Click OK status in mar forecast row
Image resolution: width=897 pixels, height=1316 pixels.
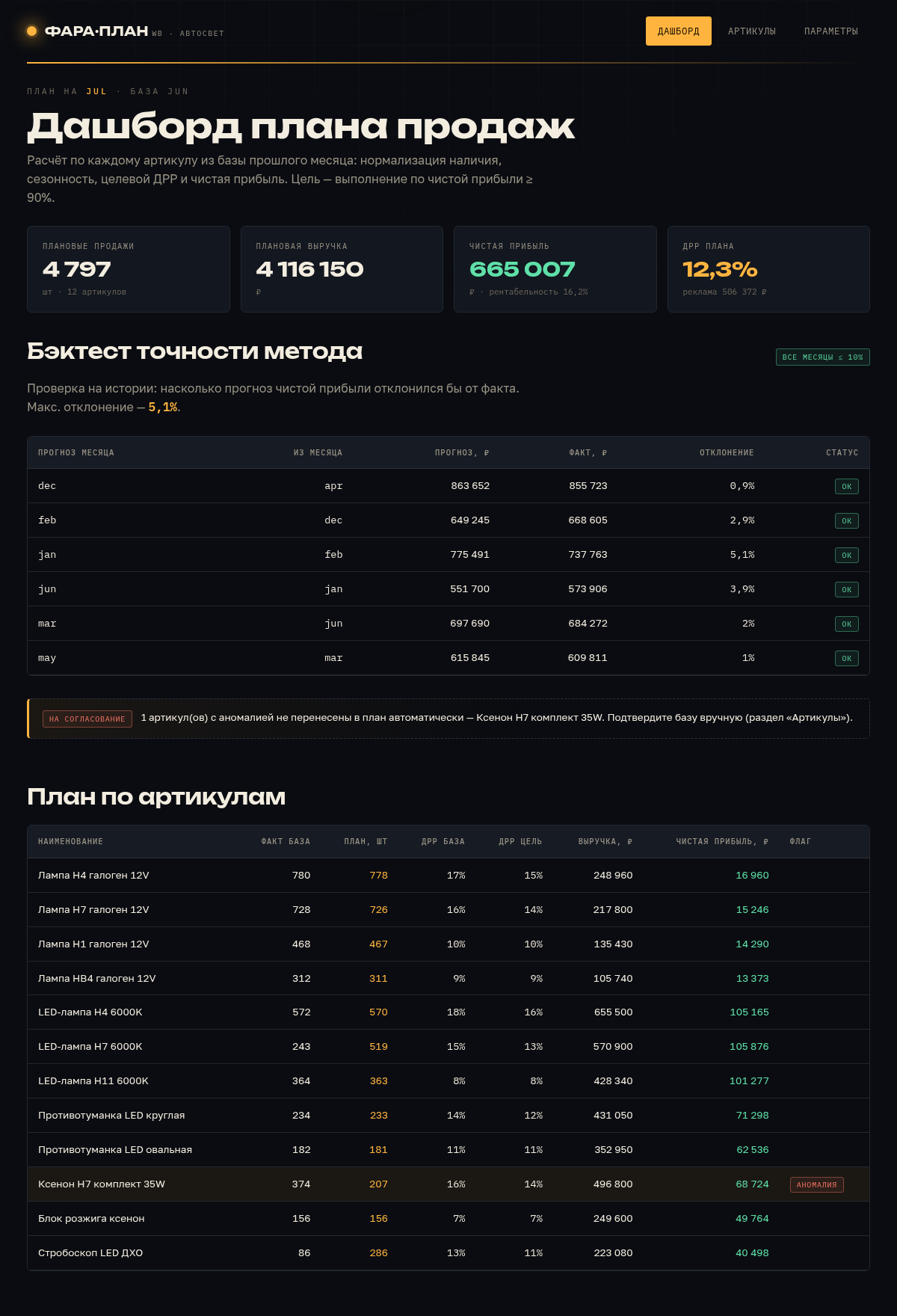[846, 624]
